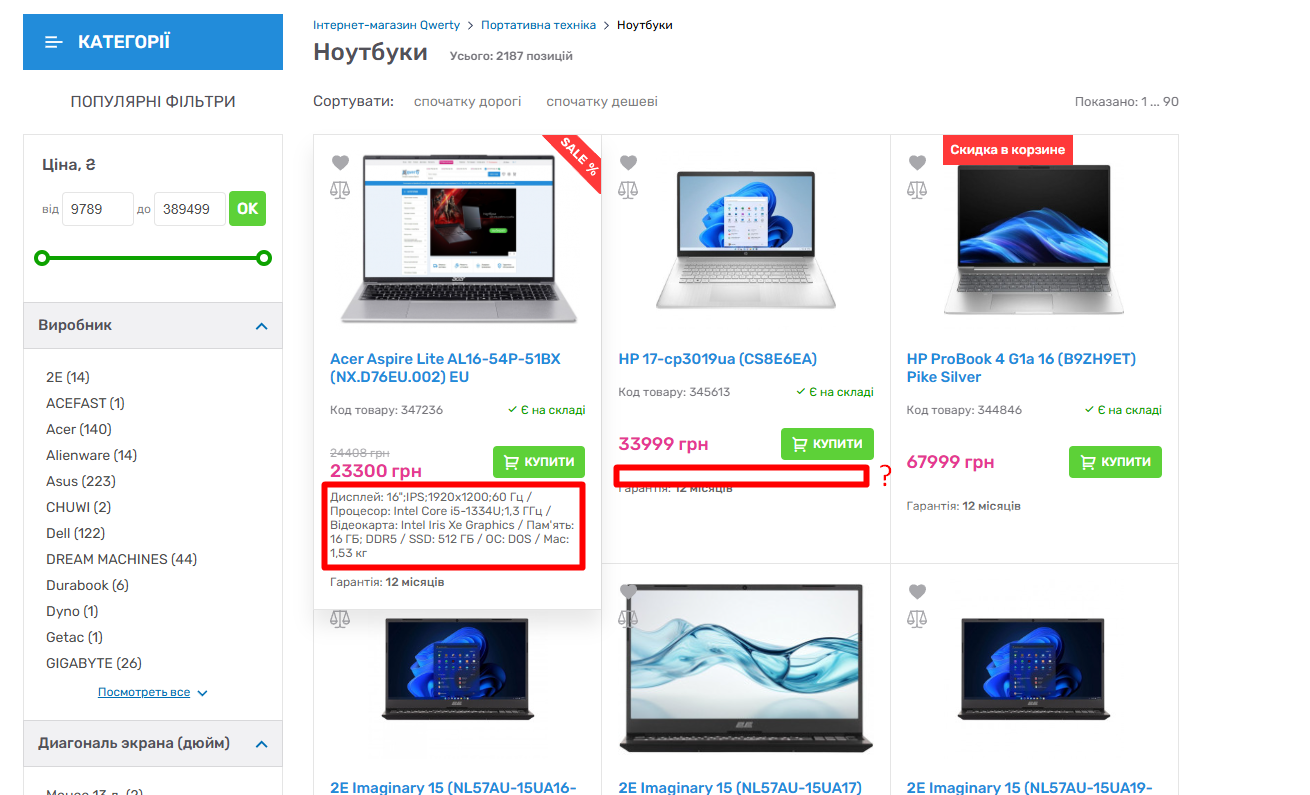Add HP 17-cp3019ua to wishlist heart
This screenshot has height=795, width=1310.
click(628, 163)
